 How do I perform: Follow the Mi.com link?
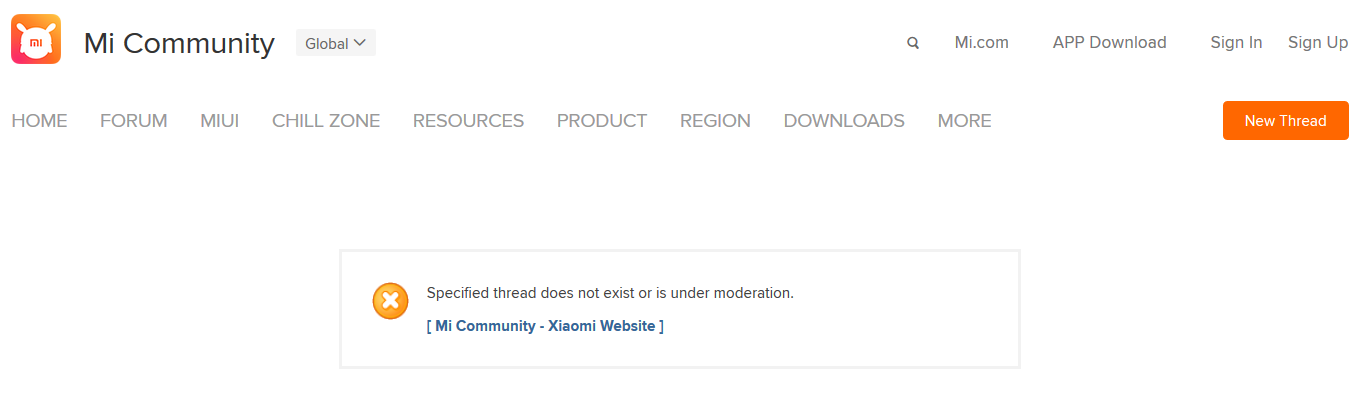(x=982, y=43)
